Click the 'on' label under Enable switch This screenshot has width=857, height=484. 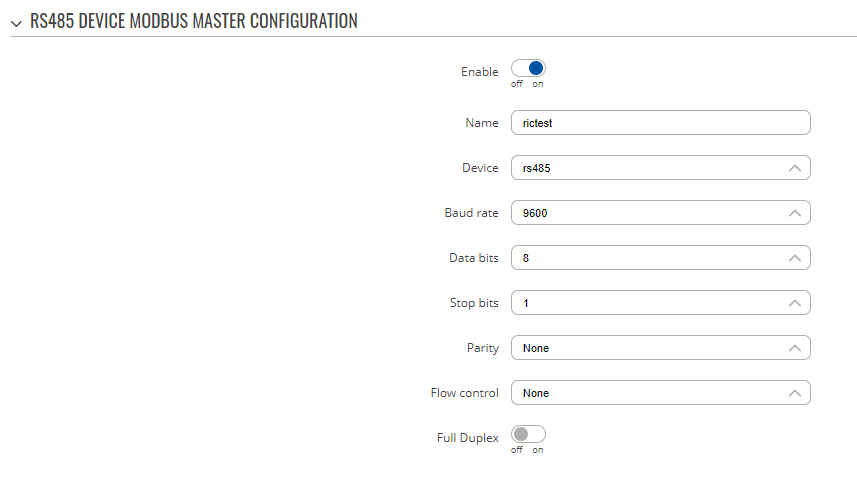point(538,84)
